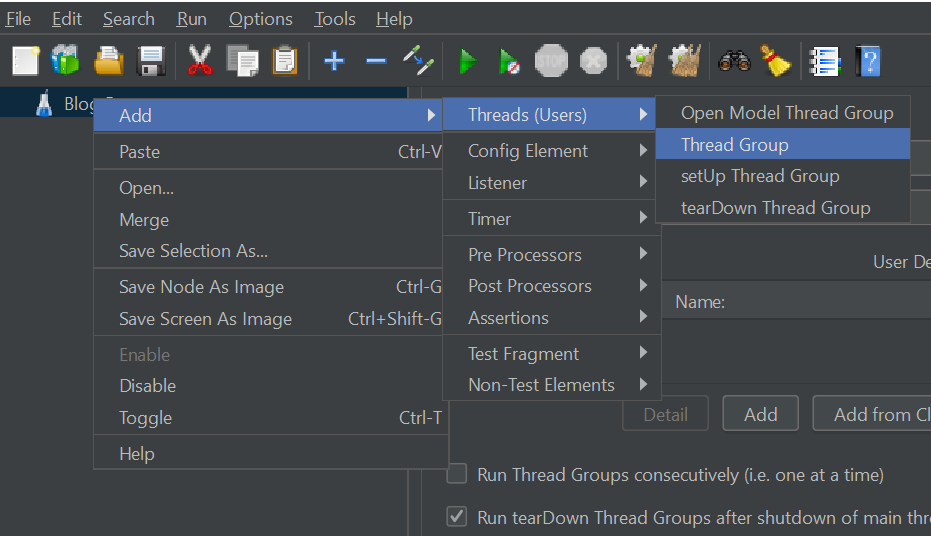Select the test plan flask icon in tree
931x536 pixels.
click(x=44, y=104)
